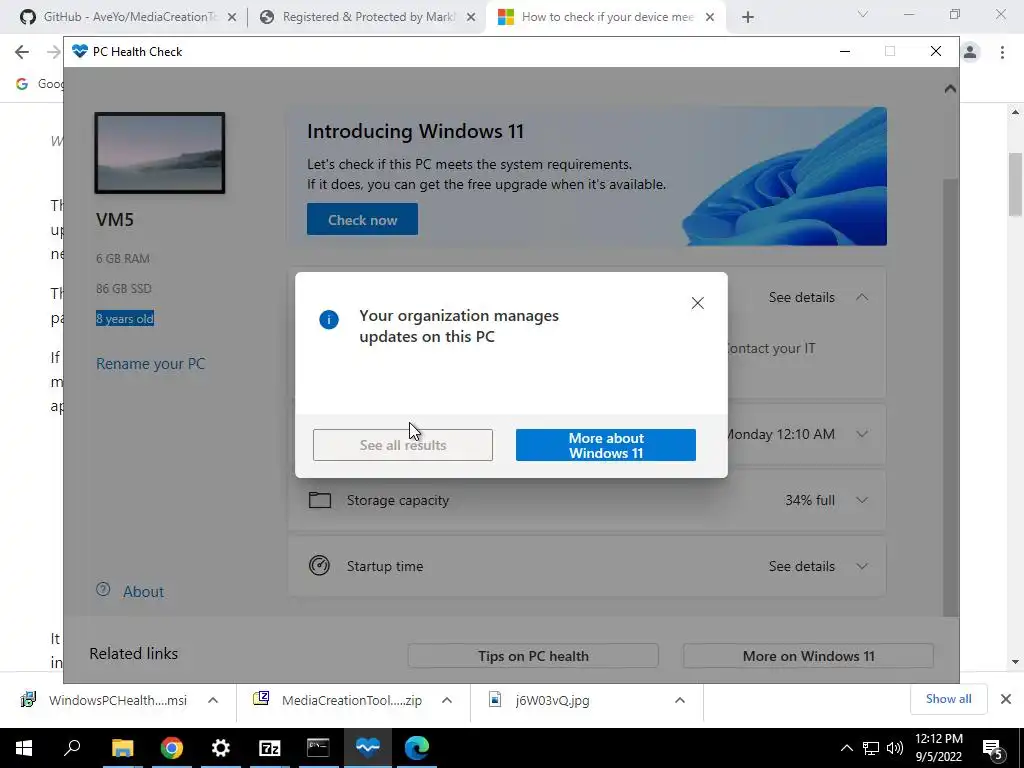Select the '6 GB RAM' text

tap(123, 259)
